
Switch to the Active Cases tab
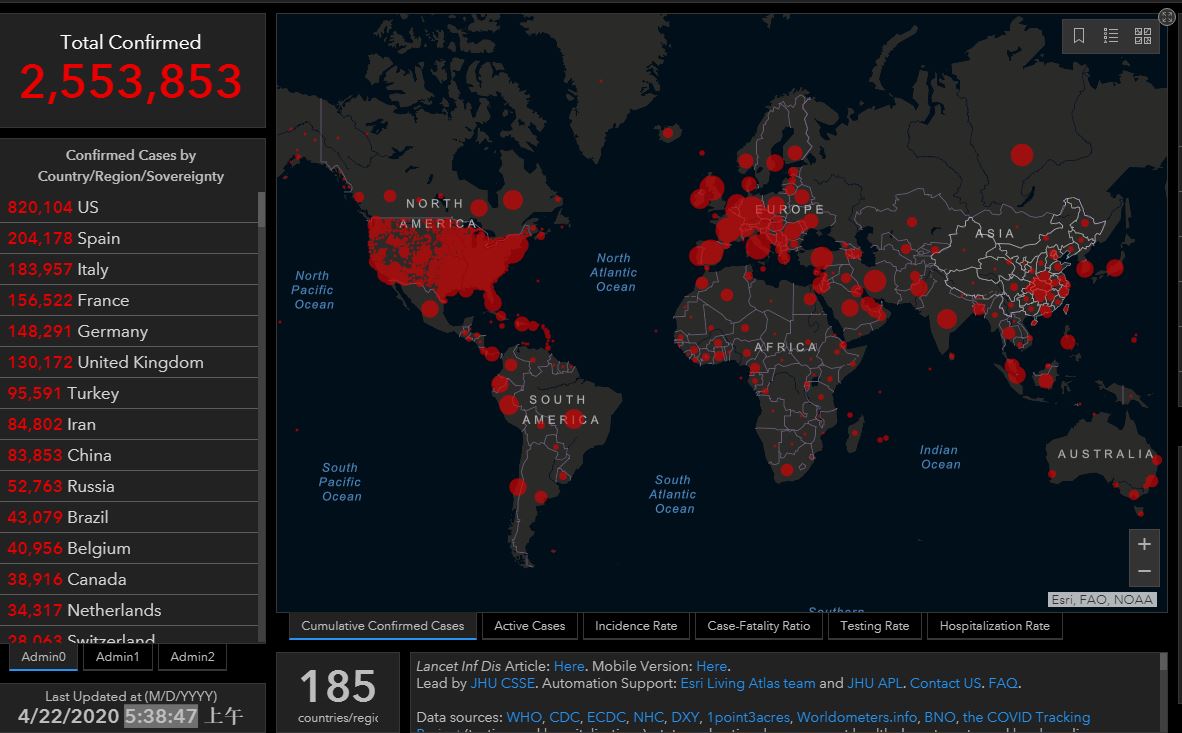coord(529,626)
